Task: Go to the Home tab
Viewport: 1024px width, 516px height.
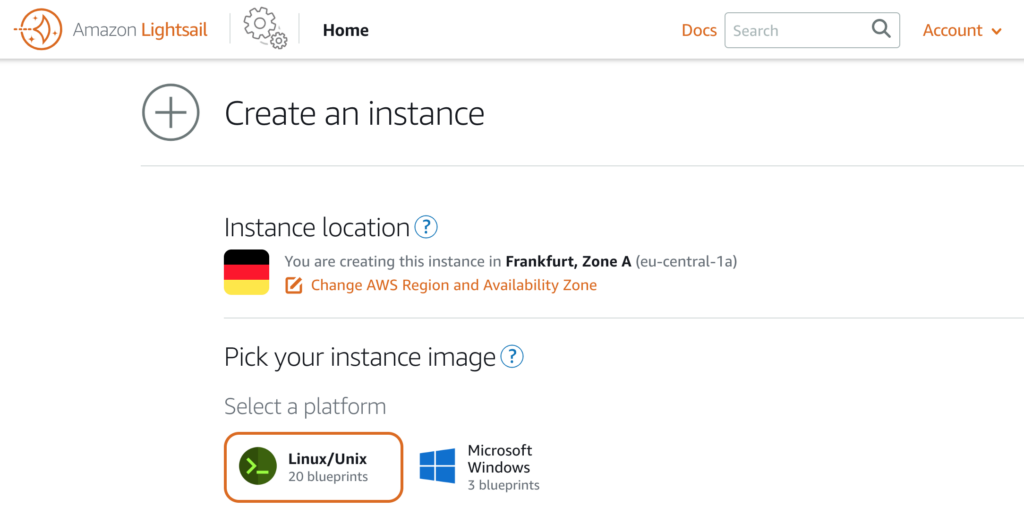Action: 345,30
